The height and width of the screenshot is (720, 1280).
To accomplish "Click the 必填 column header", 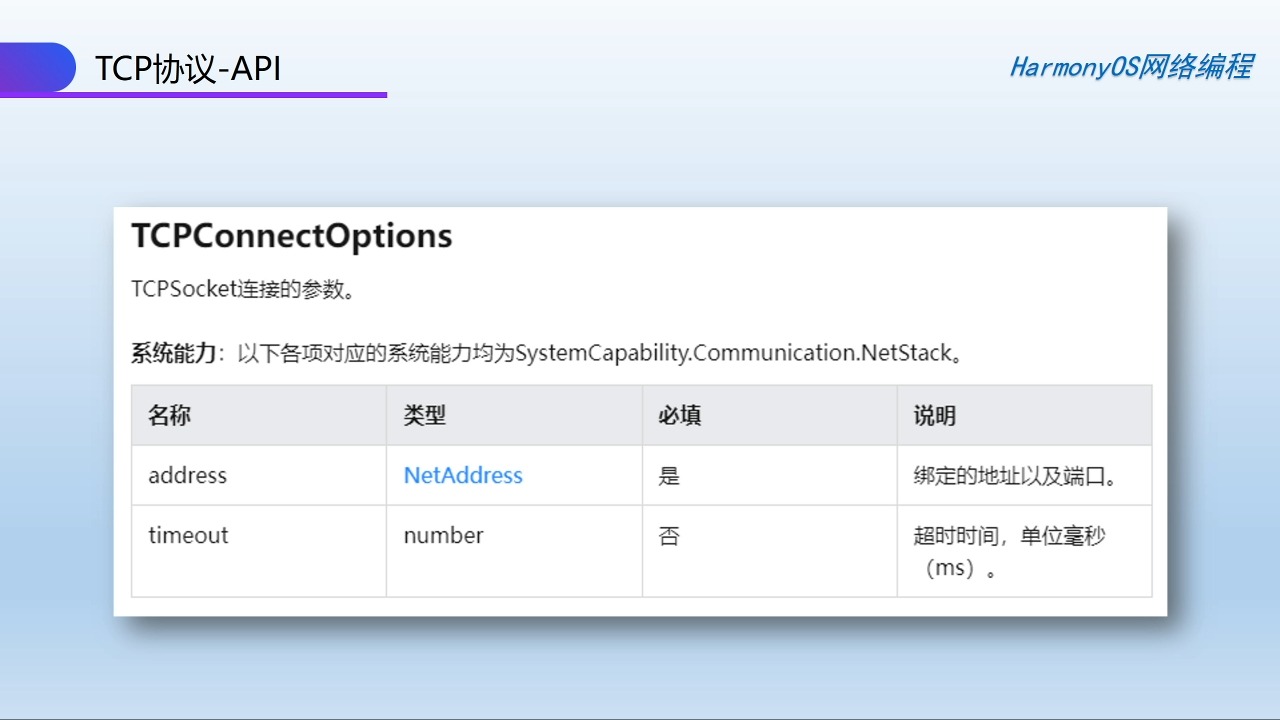I will 679,416.
